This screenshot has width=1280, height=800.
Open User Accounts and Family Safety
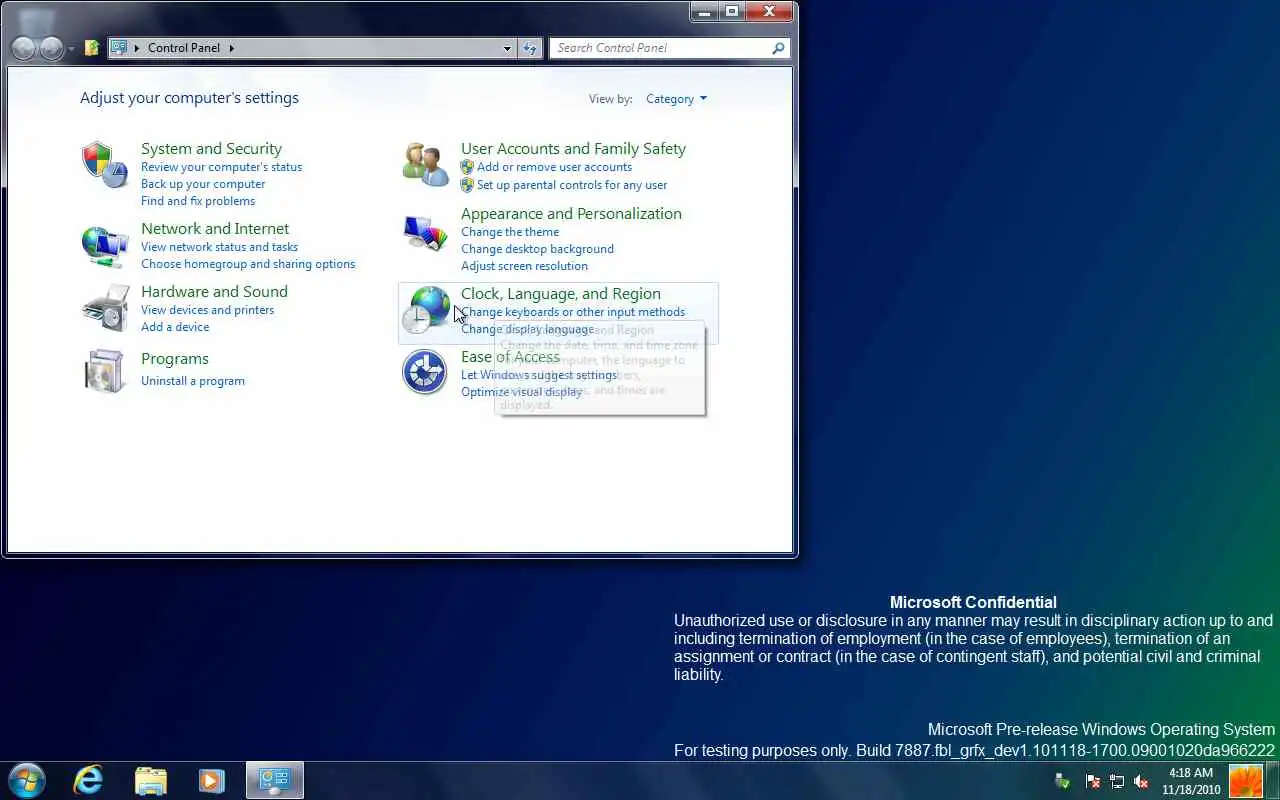tap(573, 149)
